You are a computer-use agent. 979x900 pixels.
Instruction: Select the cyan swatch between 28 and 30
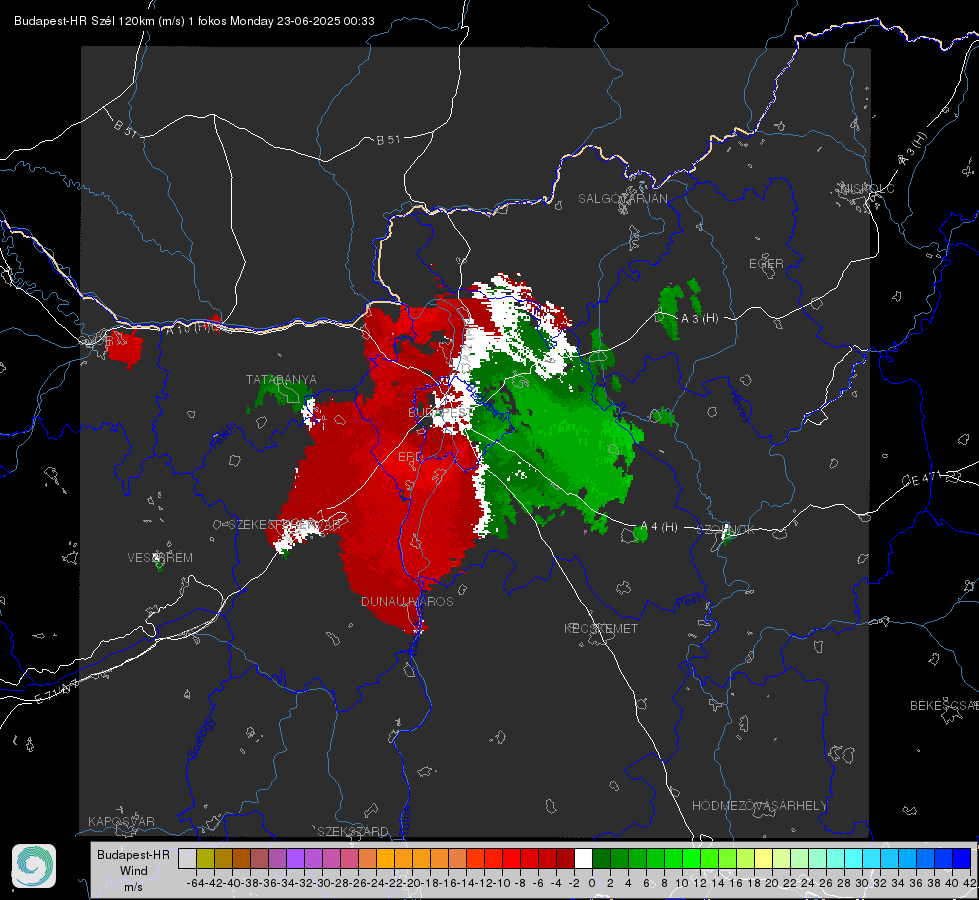[854, 858]
